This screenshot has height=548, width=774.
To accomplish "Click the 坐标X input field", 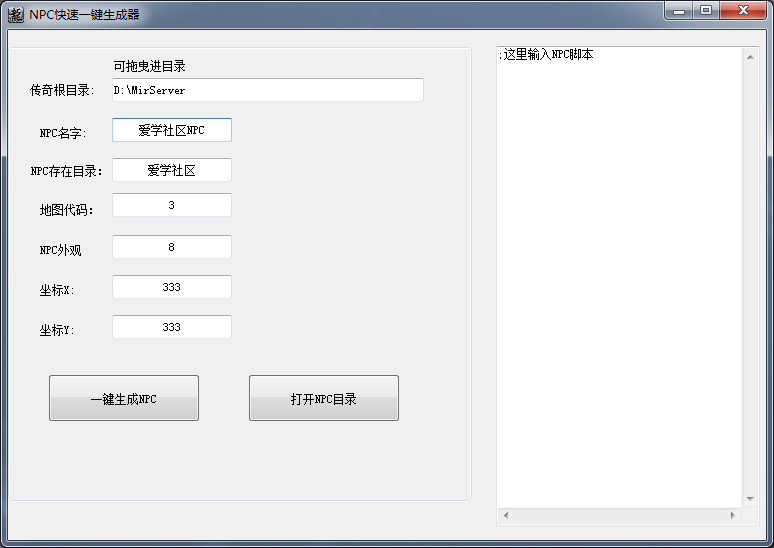I will (x=172, y=287).
